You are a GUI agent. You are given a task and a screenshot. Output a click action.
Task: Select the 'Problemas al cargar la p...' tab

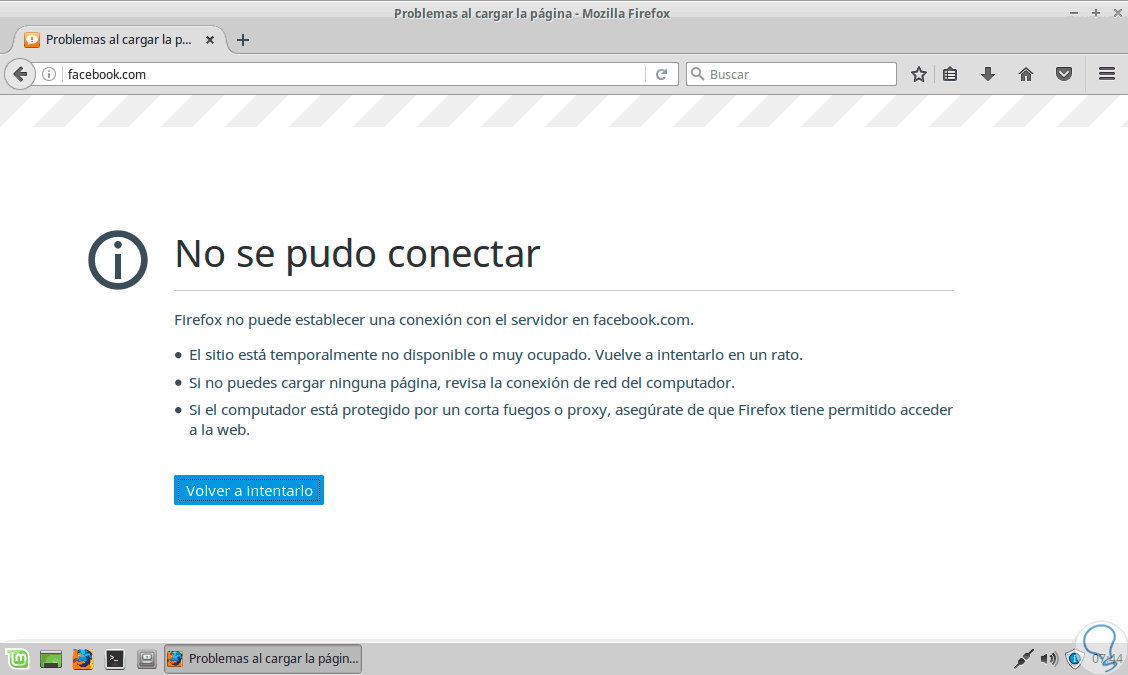(x=119, y=40)
